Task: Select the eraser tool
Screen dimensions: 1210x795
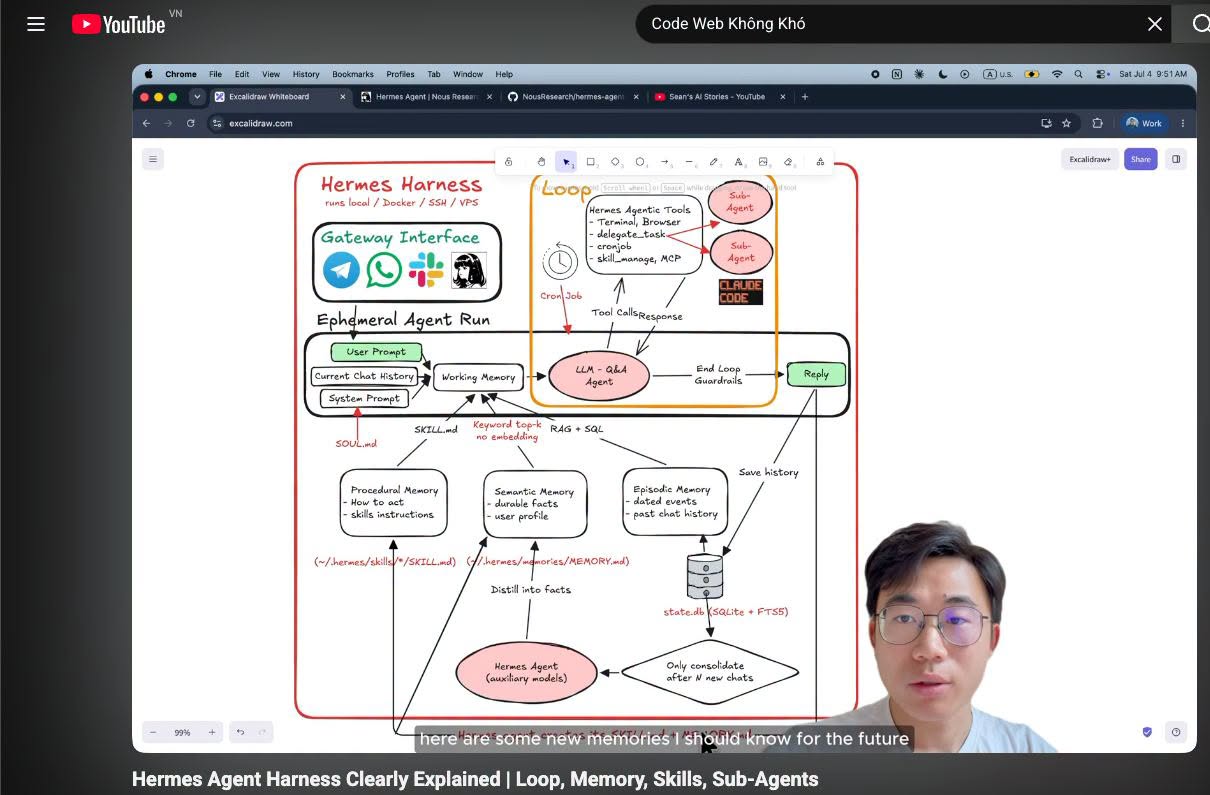Action: (x=788, y=162)
